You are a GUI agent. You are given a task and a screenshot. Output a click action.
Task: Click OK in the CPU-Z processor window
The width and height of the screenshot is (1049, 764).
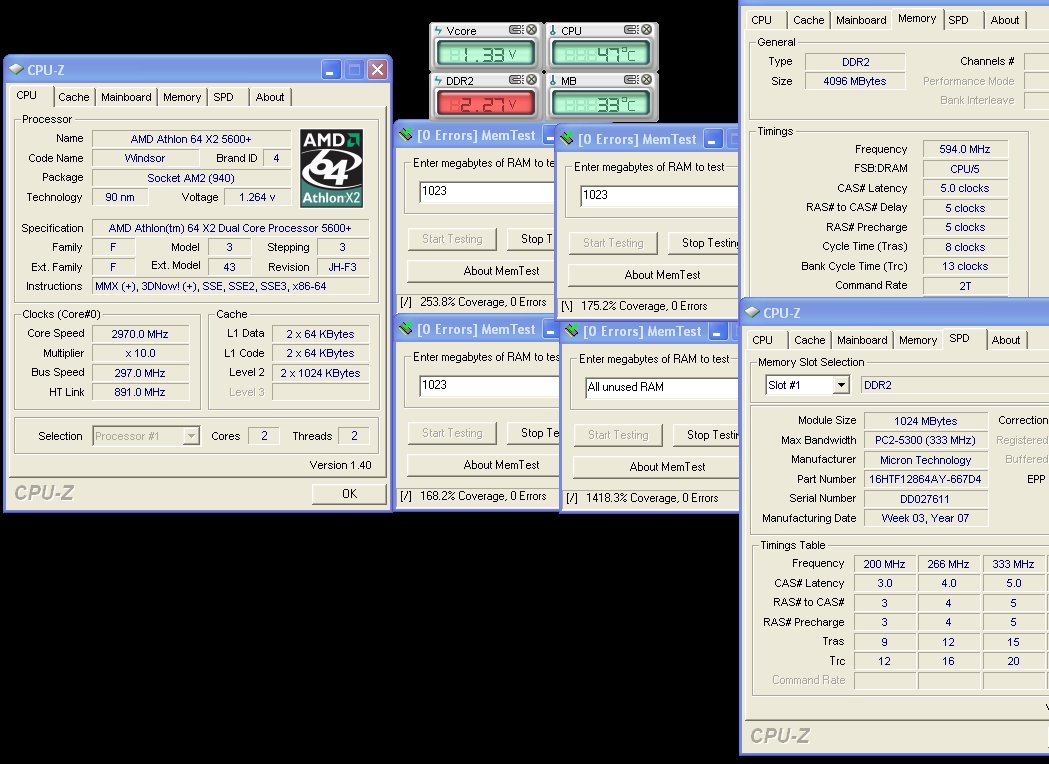349,494
